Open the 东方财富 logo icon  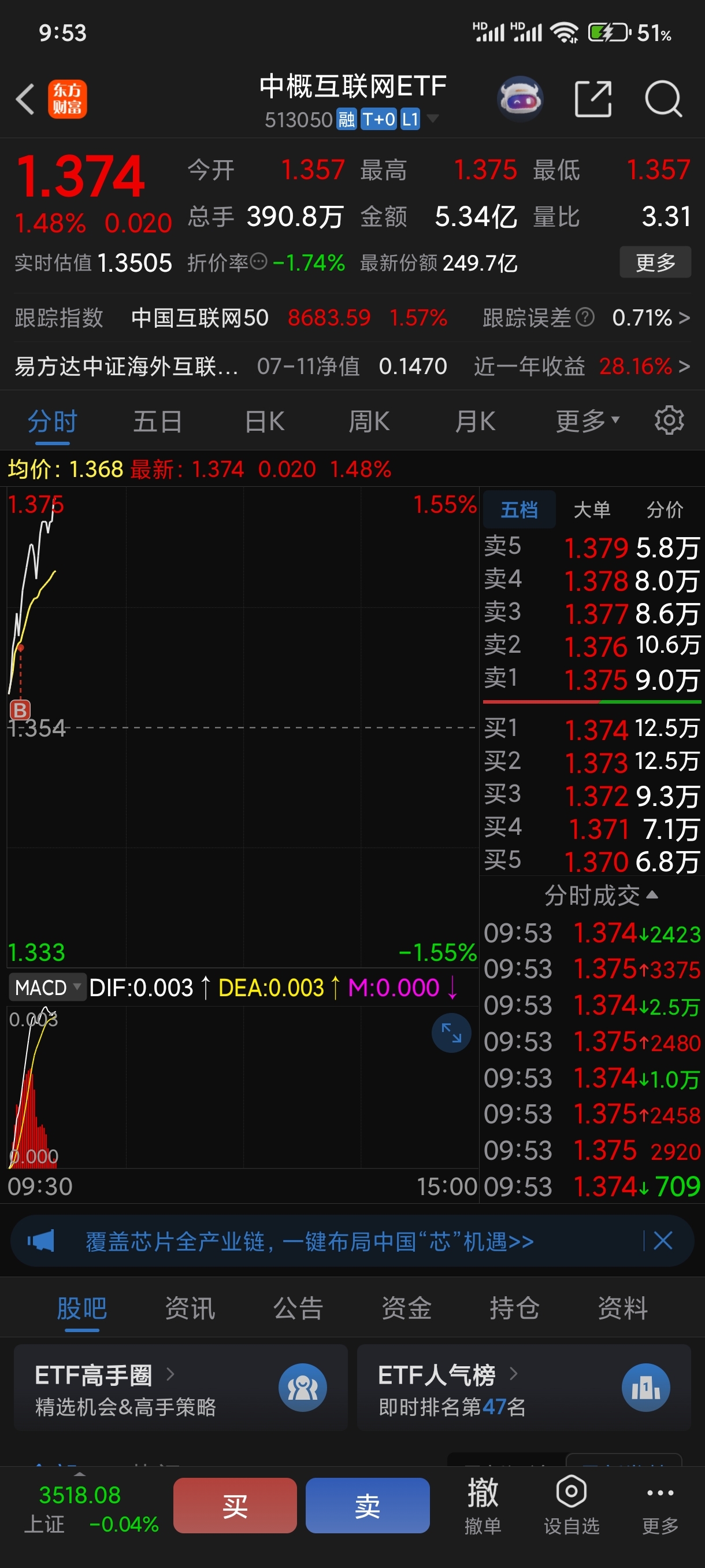[68, 99]
